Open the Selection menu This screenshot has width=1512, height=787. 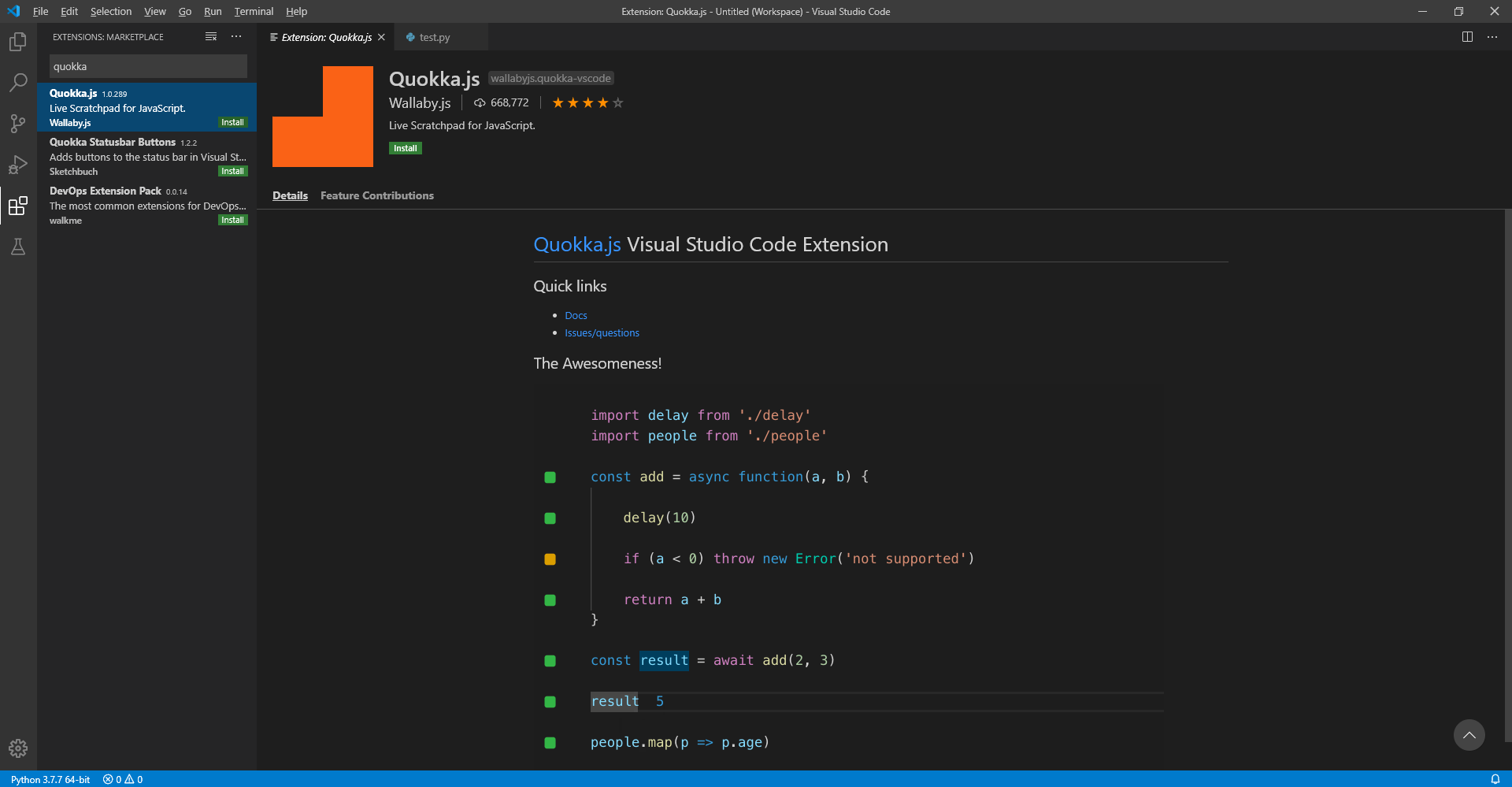click(x=111, y=11)
